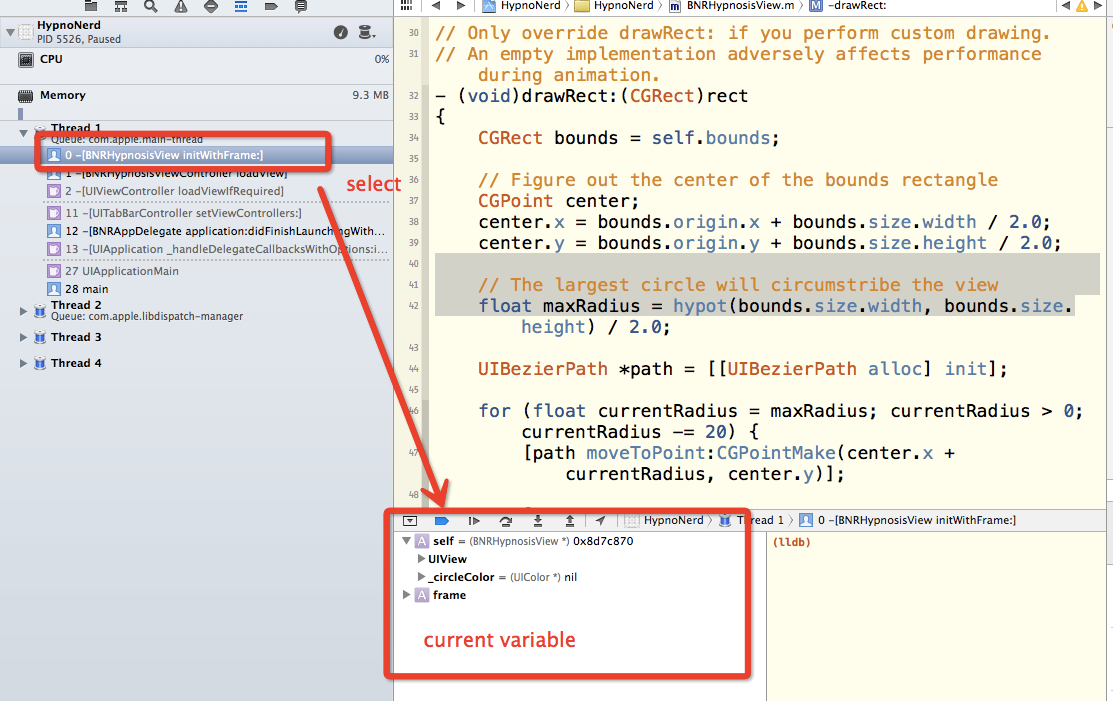Open the Find navigator magnifier icon
The image size is (1113, 701).
[150, 6]
